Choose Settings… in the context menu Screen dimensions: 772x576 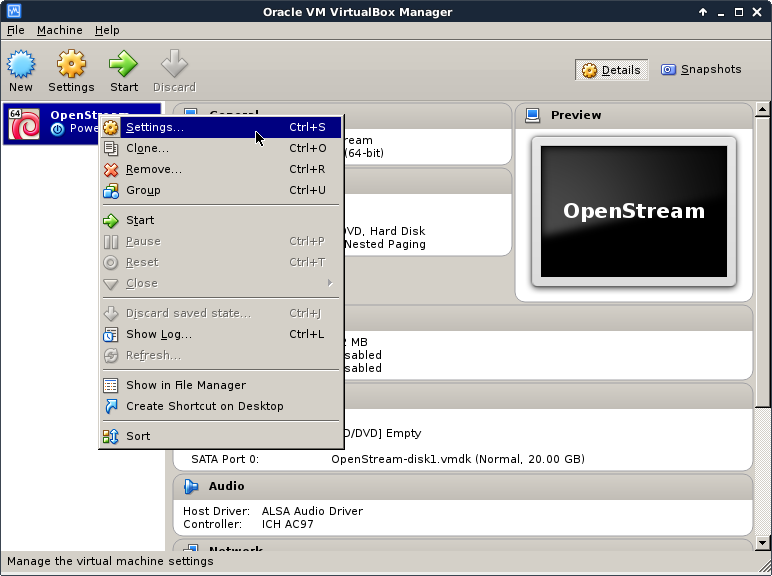(x=221, y=128)
